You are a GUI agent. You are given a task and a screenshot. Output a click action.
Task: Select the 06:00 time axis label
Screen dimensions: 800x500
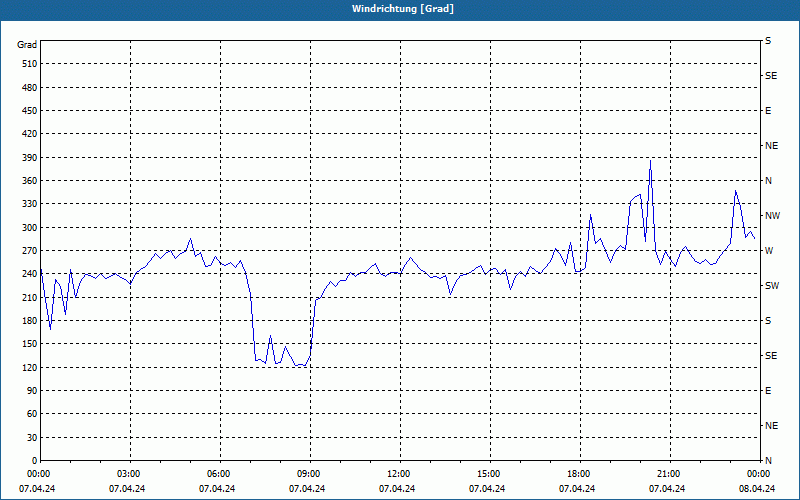click(219, 474)
